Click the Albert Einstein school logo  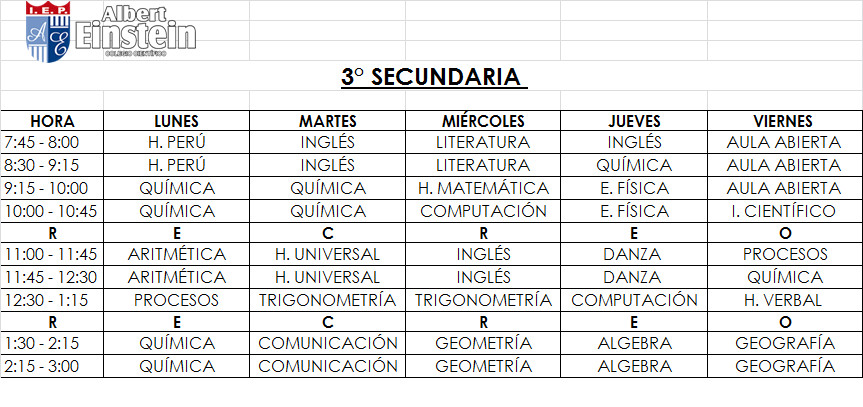tap(110, 30)
